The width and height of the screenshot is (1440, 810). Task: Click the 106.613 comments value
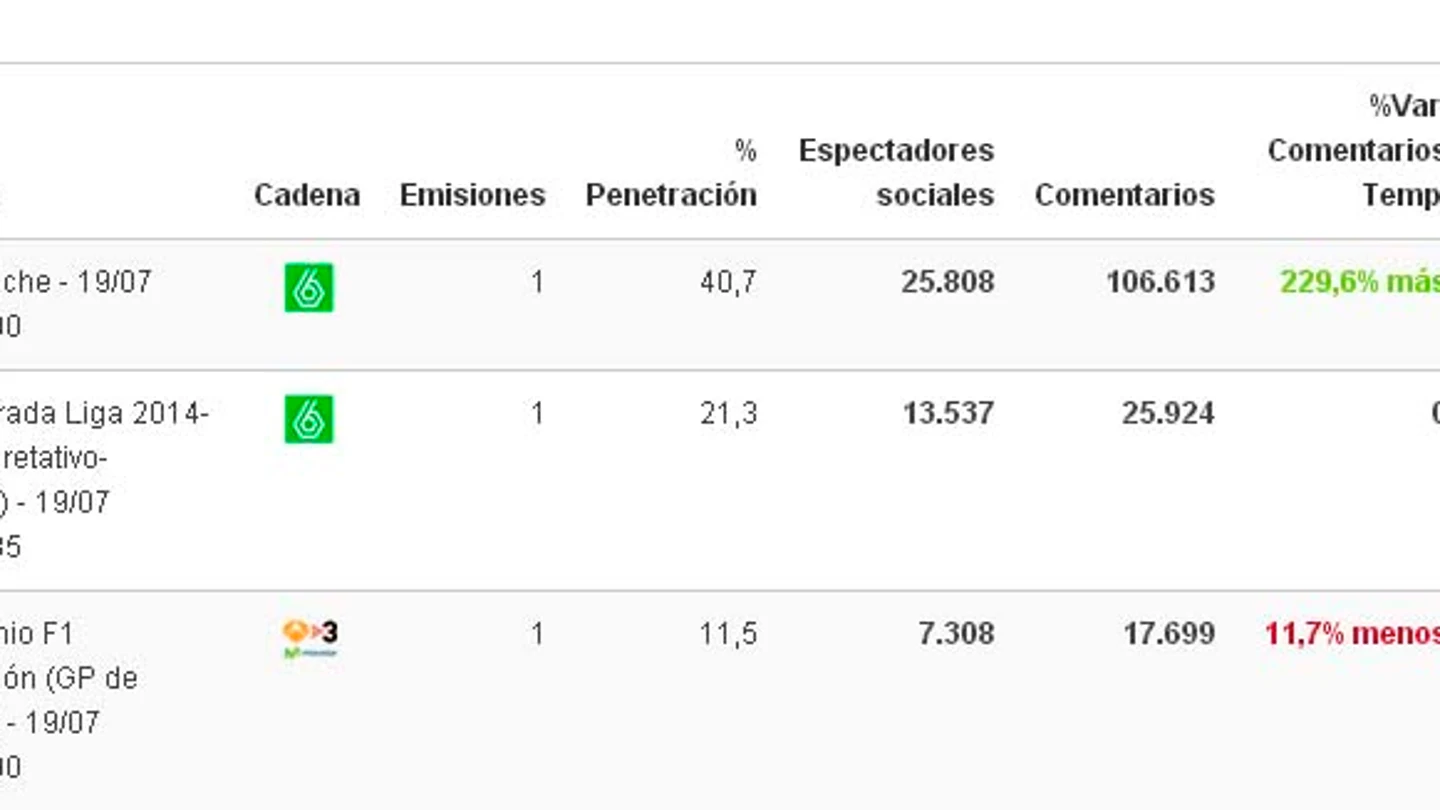point(1160,282)
